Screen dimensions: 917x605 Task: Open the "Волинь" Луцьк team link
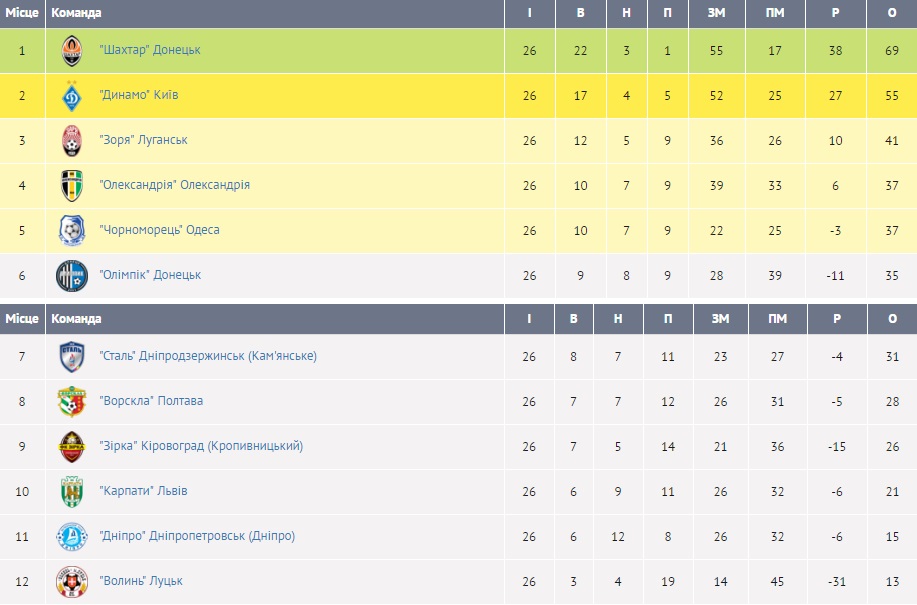click(141, 581)
